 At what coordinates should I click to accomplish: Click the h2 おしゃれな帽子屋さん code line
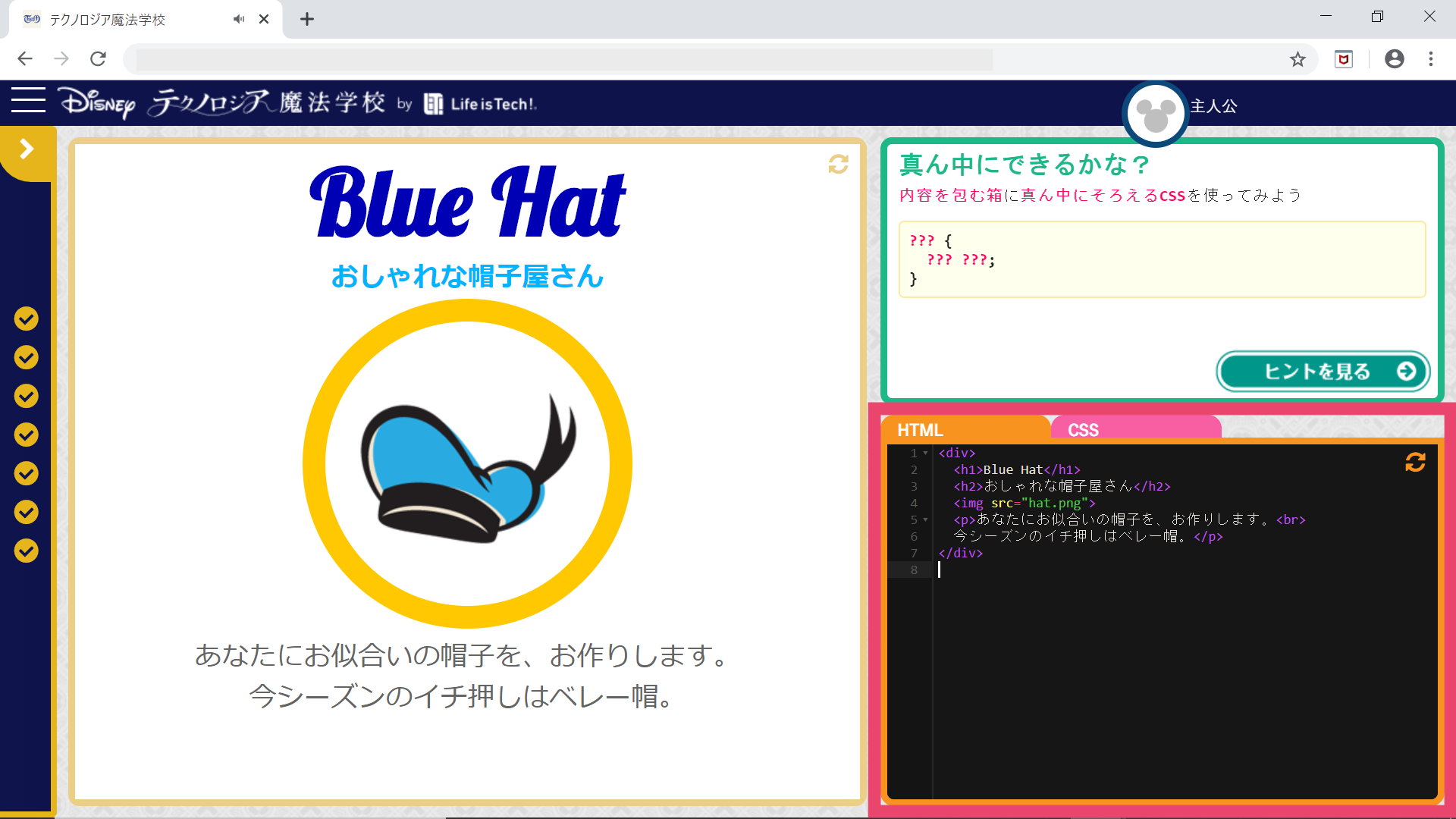pos(1062,486)
